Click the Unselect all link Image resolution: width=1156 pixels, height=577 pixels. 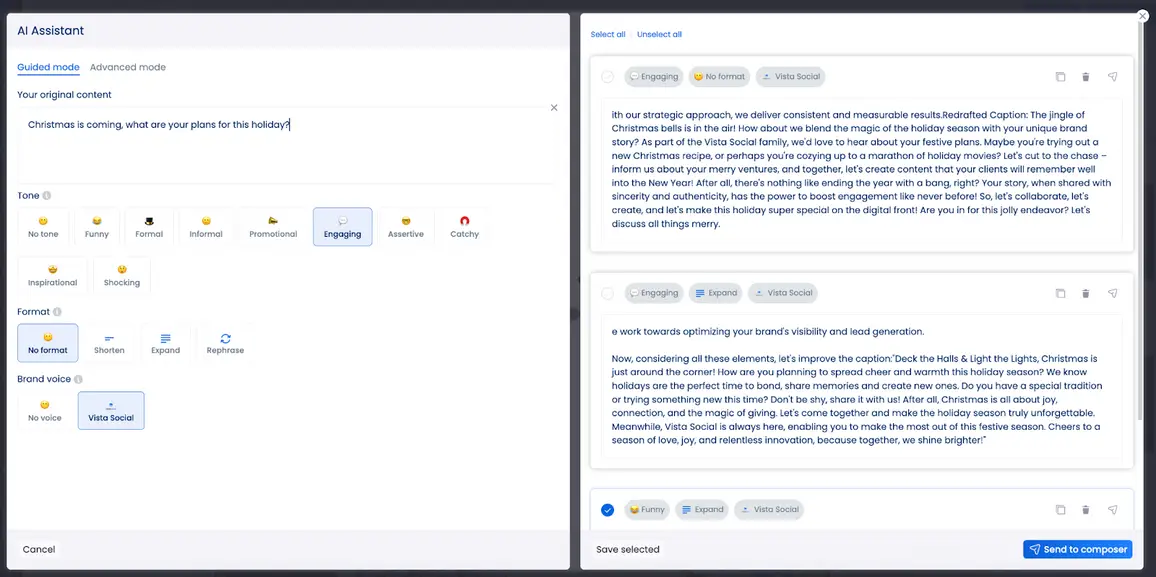coord(659,33)
